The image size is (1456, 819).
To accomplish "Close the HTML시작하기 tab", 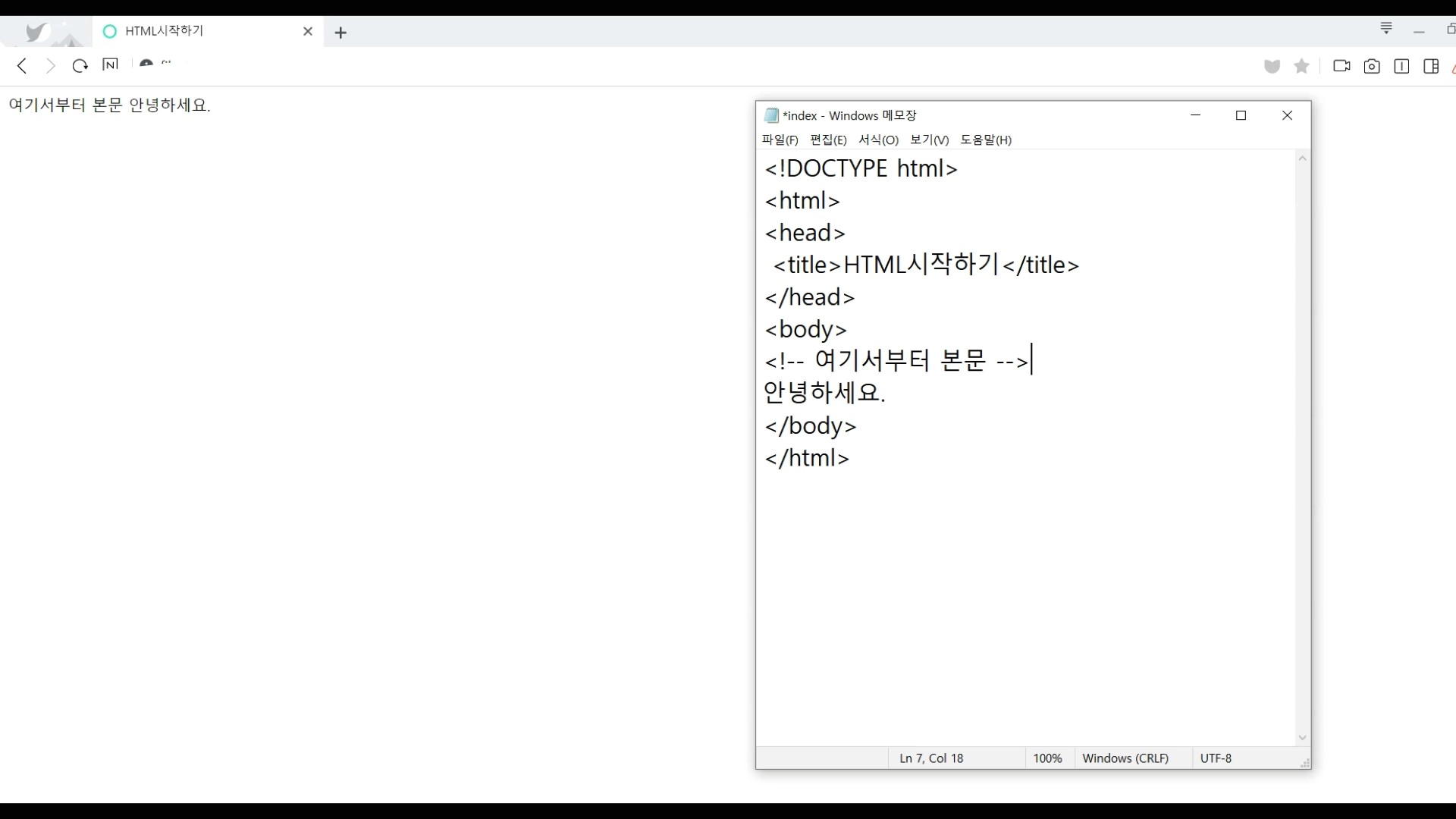I will (x=307, y=31).
